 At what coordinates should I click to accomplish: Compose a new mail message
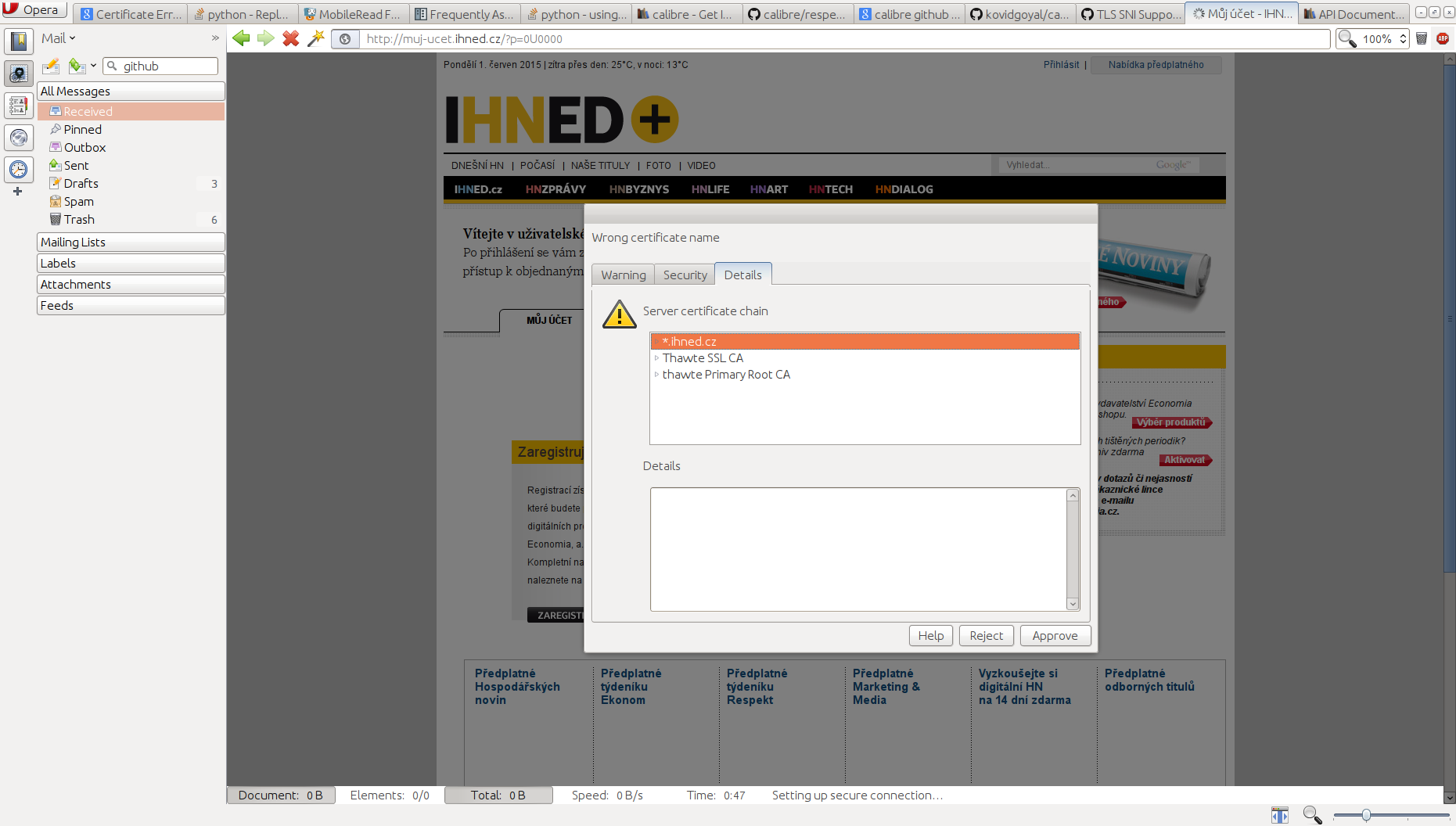[51, 66]
